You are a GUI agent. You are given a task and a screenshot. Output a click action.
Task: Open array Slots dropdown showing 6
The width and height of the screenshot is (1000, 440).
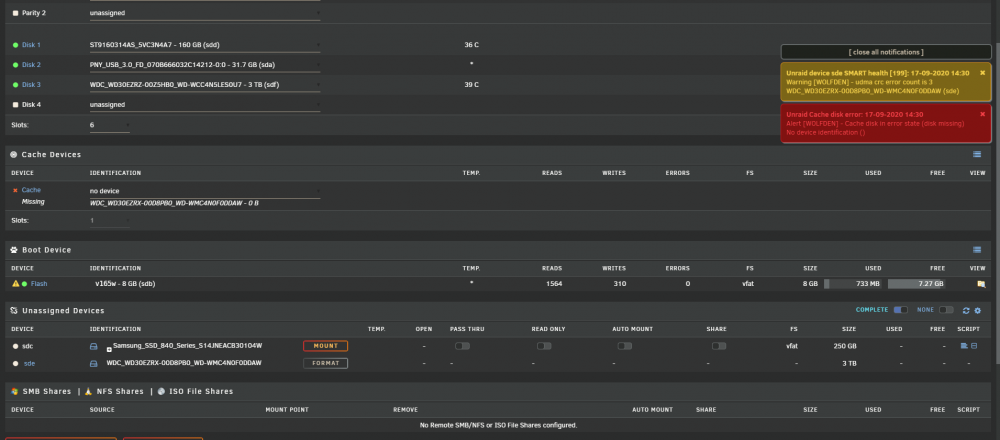tap(110, 125)
